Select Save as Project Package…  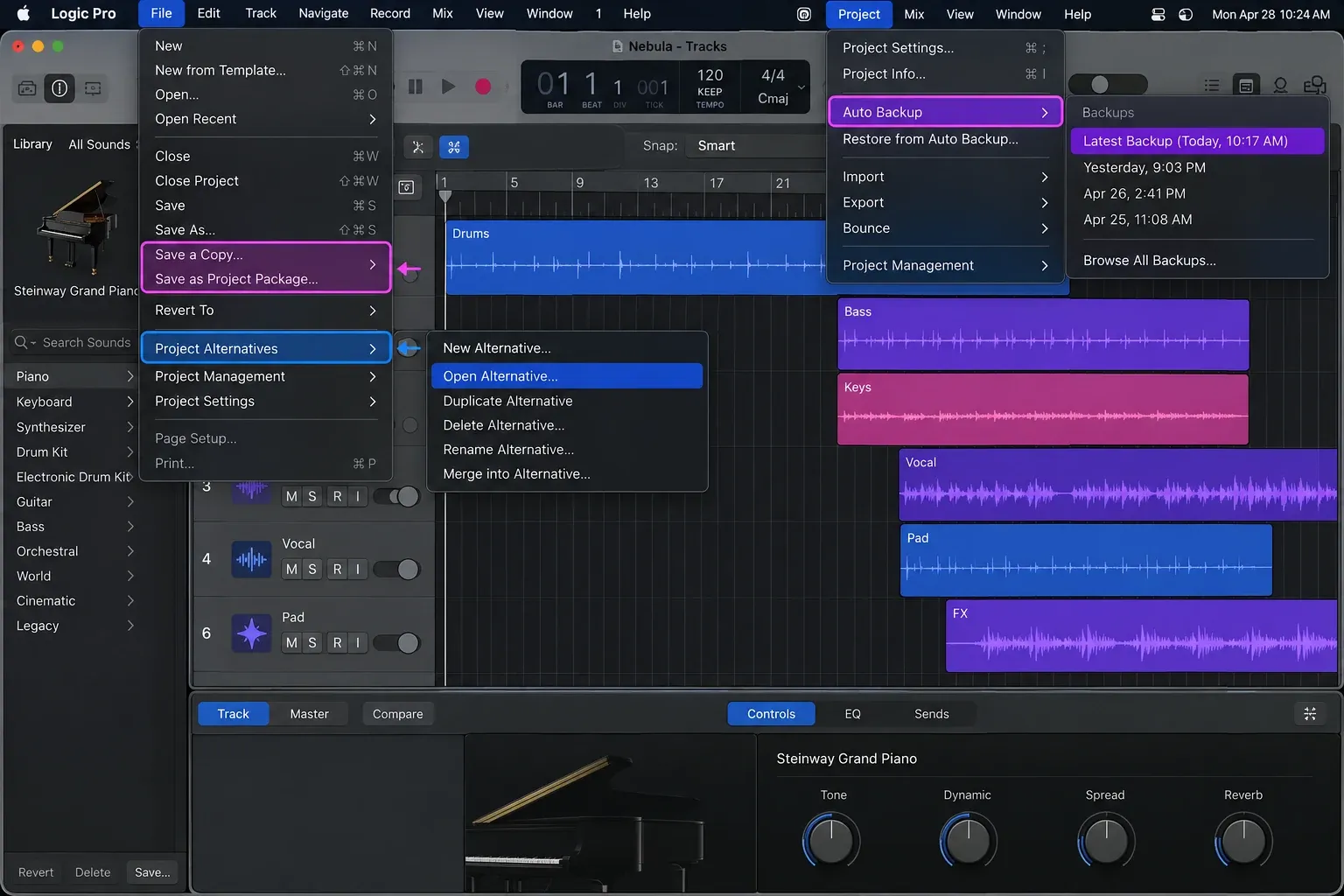click(265, 279)
